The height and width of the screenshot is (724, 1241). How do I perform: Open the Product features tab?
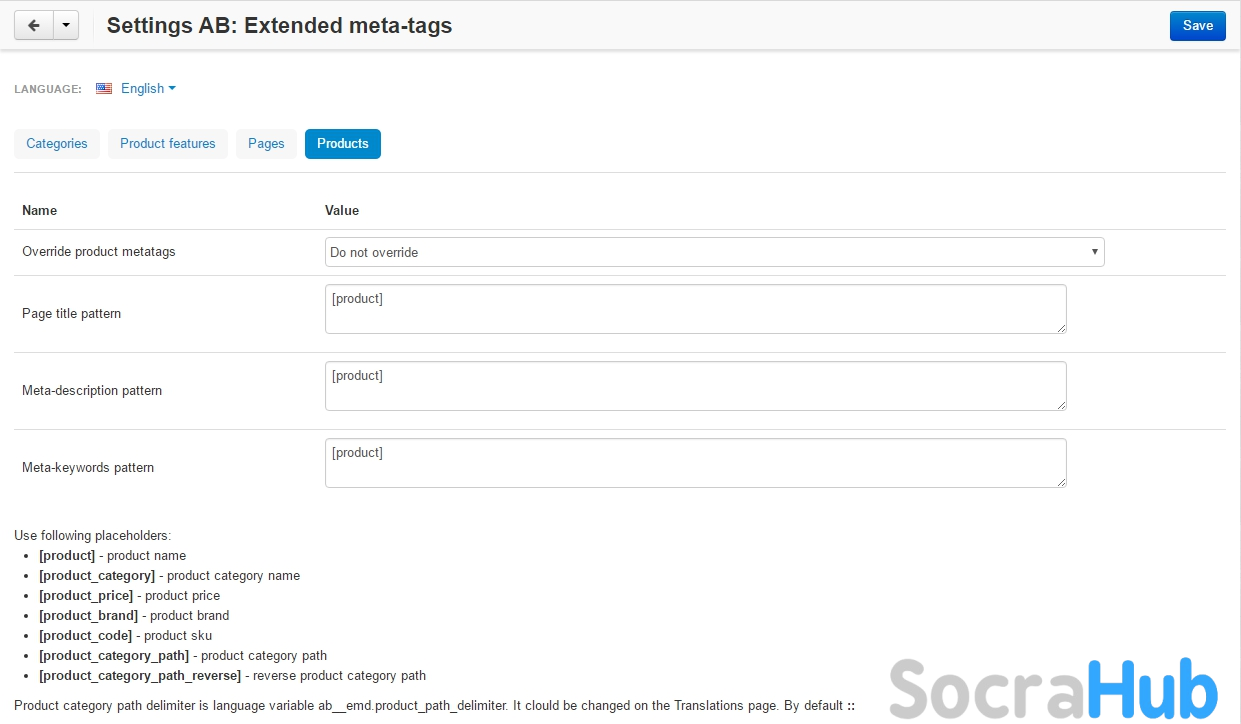click(x=168, y=144)
